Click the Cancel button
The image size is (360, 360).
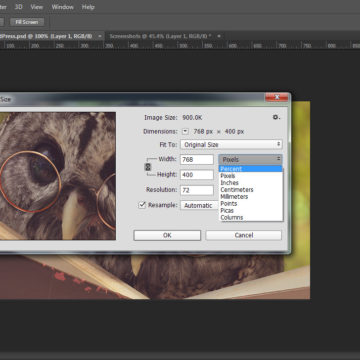[244, 235]
